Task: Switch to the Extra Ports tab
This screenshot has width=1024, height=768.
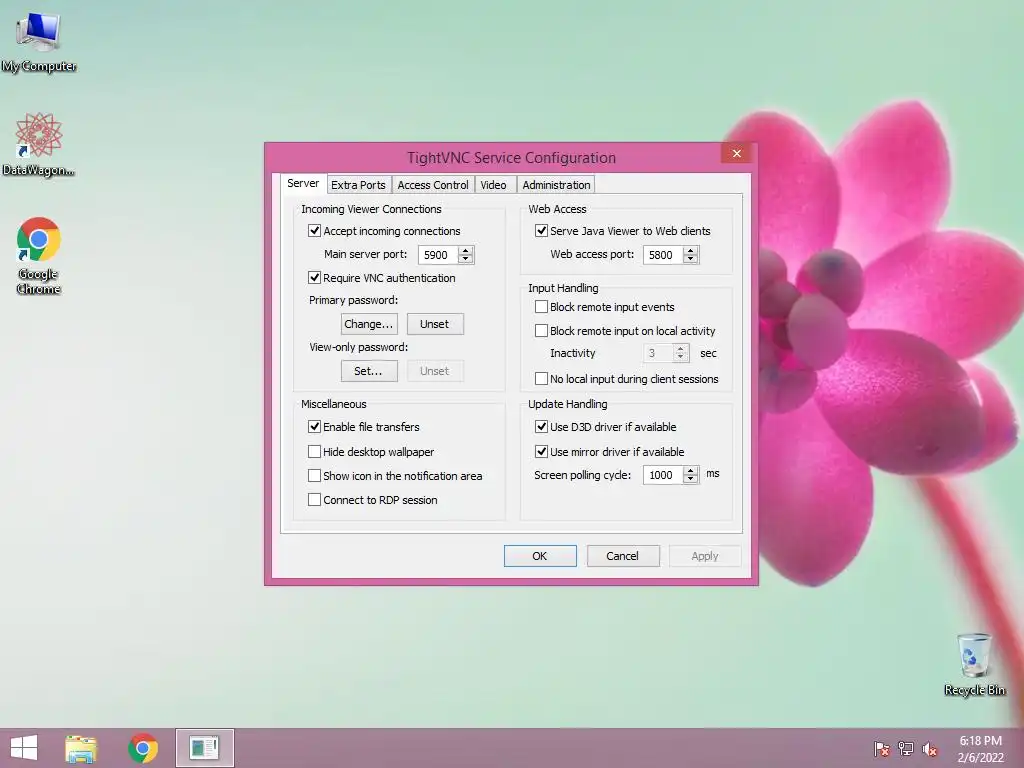Action: (x=358, y=185)
